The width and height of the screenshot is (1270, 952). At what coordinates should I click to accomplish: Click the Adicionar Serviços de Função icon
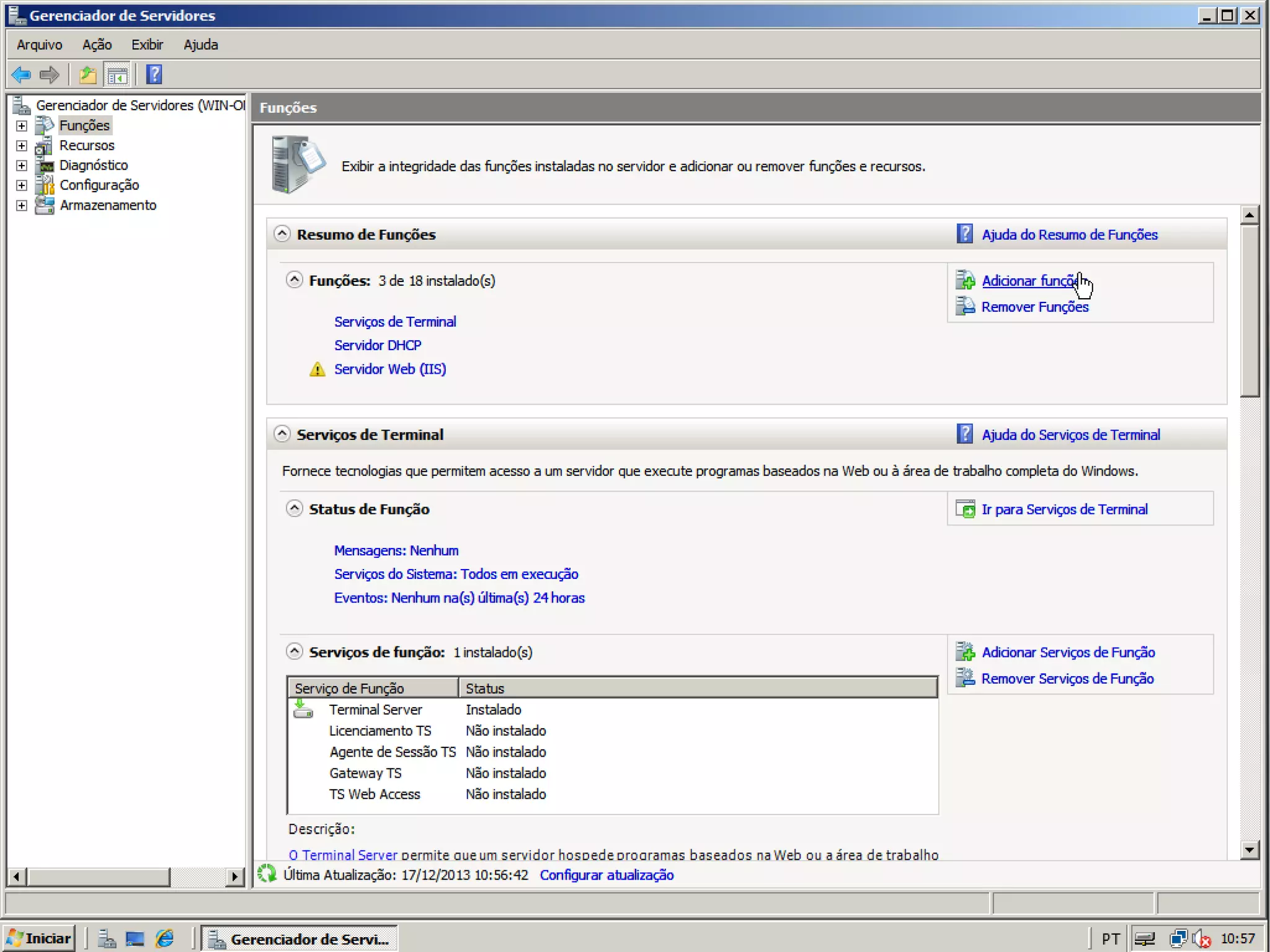tap(965, 652)
